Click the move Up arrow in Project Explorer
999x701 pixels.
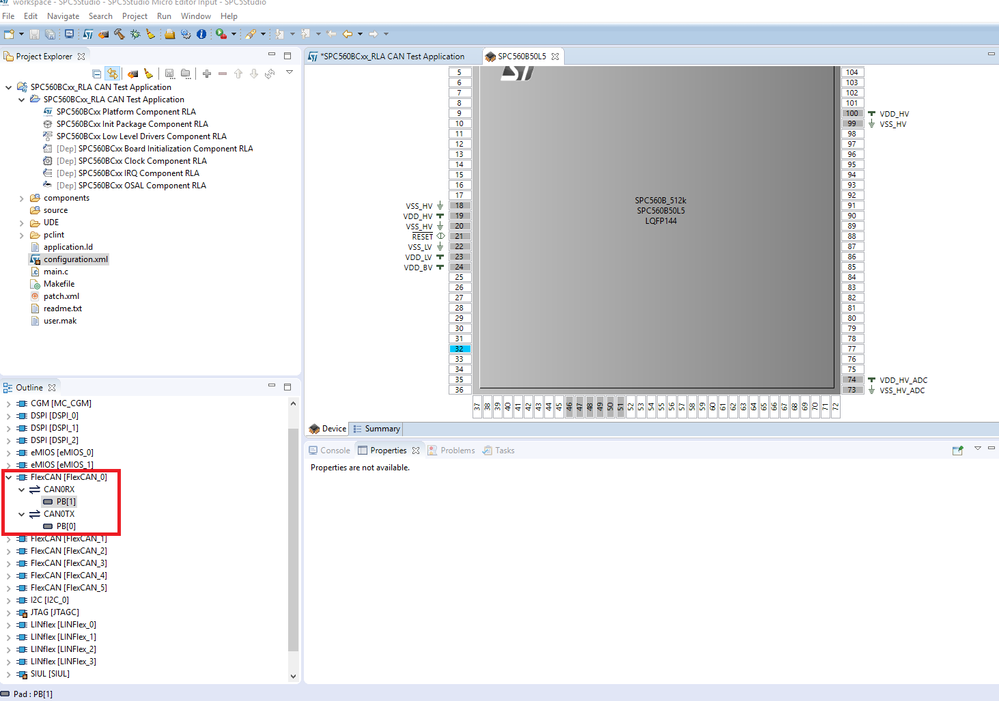238,74
